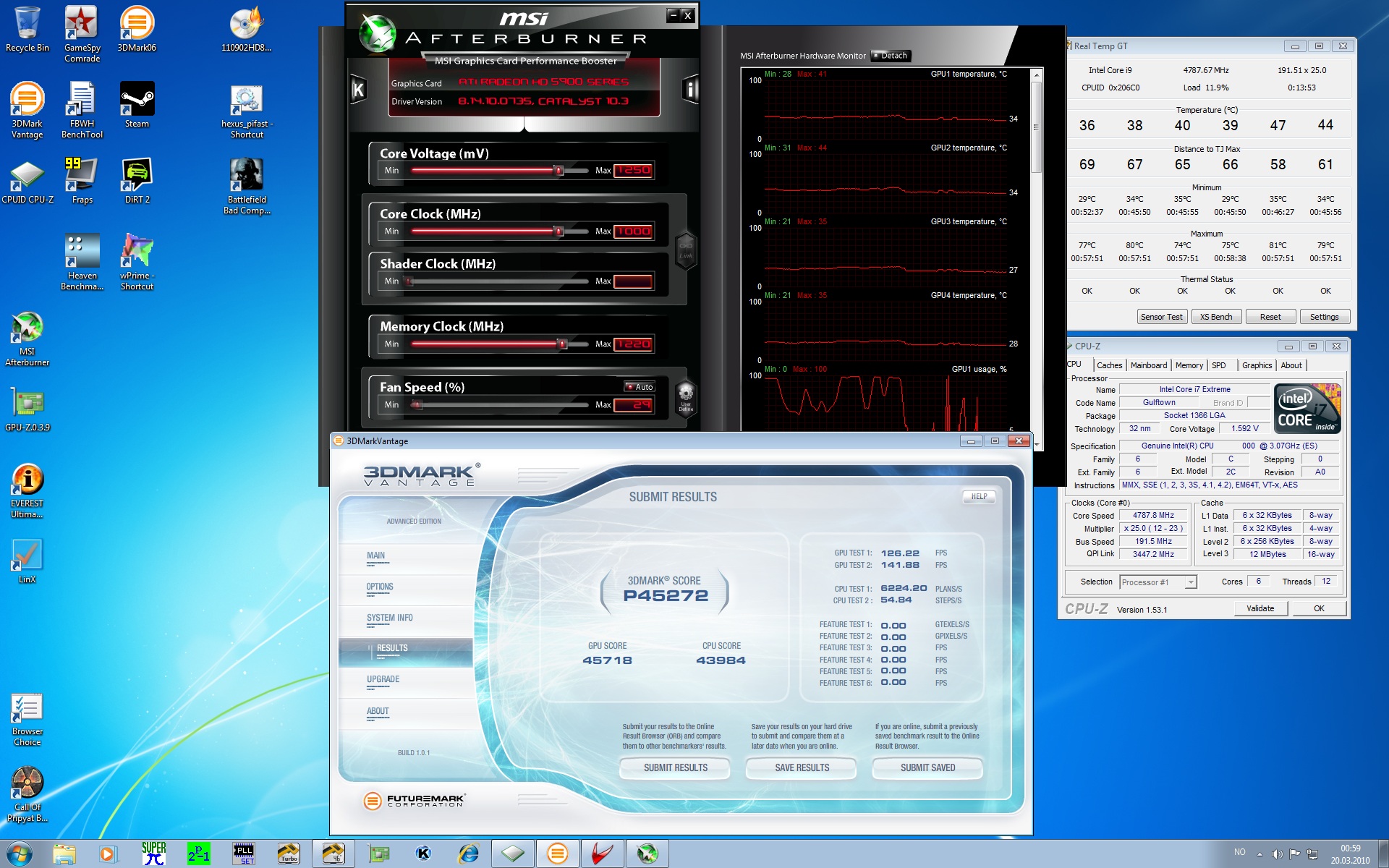The image size is (1389, 868).
Task: Click the SUBMIT SAVED button
Action: click(927, 768)
